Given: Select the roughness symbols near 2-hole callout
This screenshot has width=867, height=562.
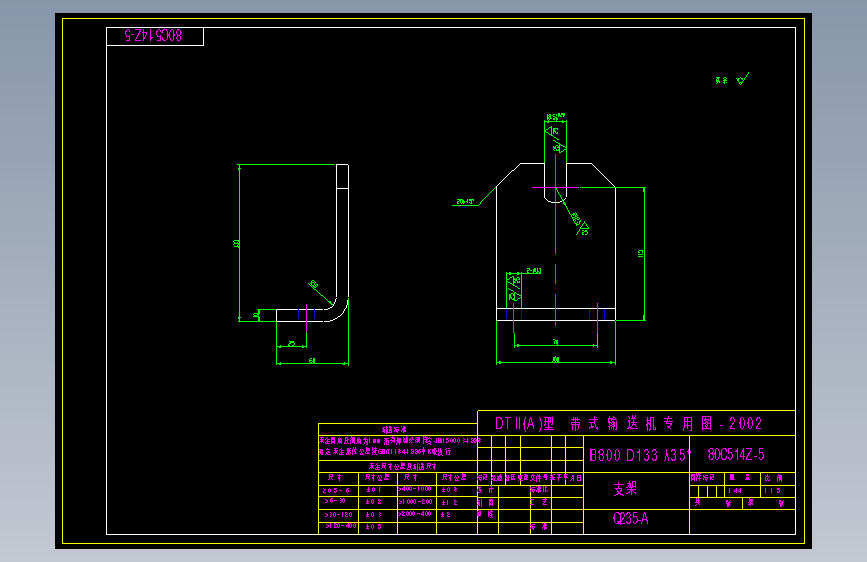Looking at the screenshot, I should click(x=514, y=288).
